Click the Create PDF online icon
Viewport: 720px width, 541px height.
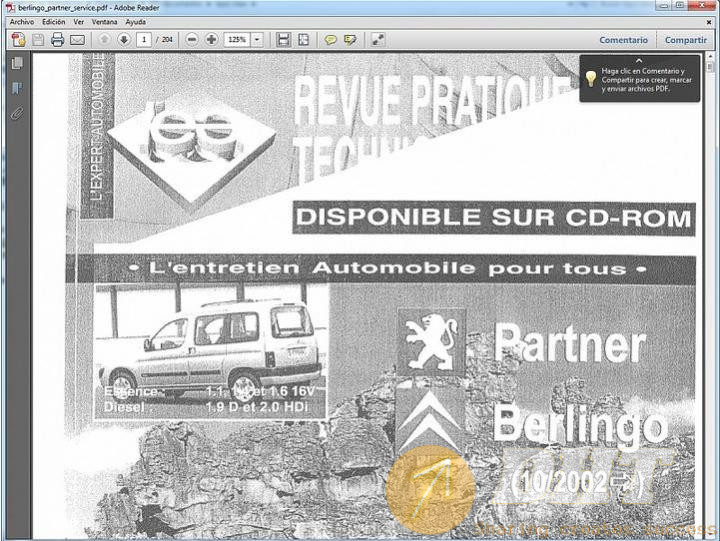[19, 40]
